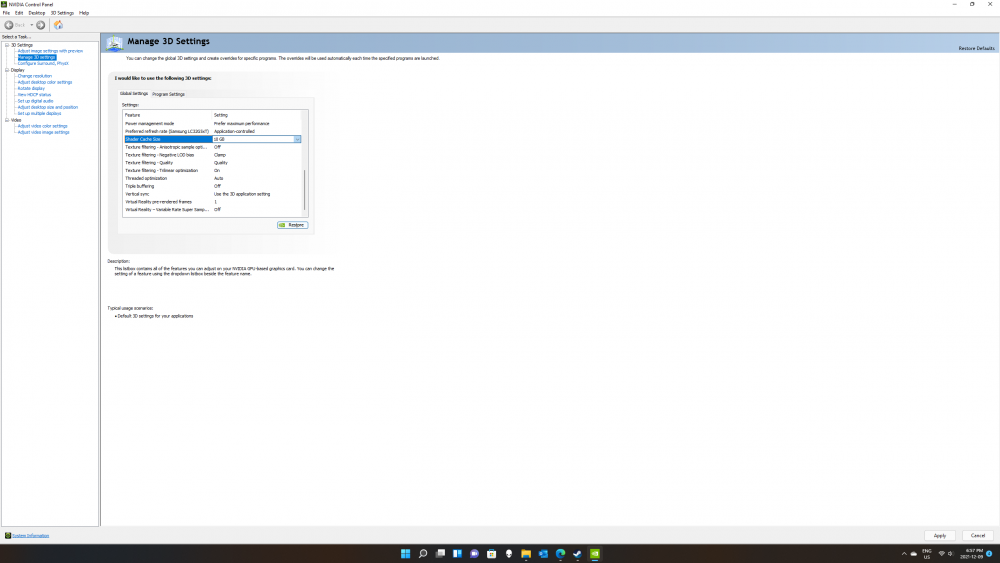This screenshot has width=1000, height=563.
Task: Open Change resolution task
Action: coord(34,76)
